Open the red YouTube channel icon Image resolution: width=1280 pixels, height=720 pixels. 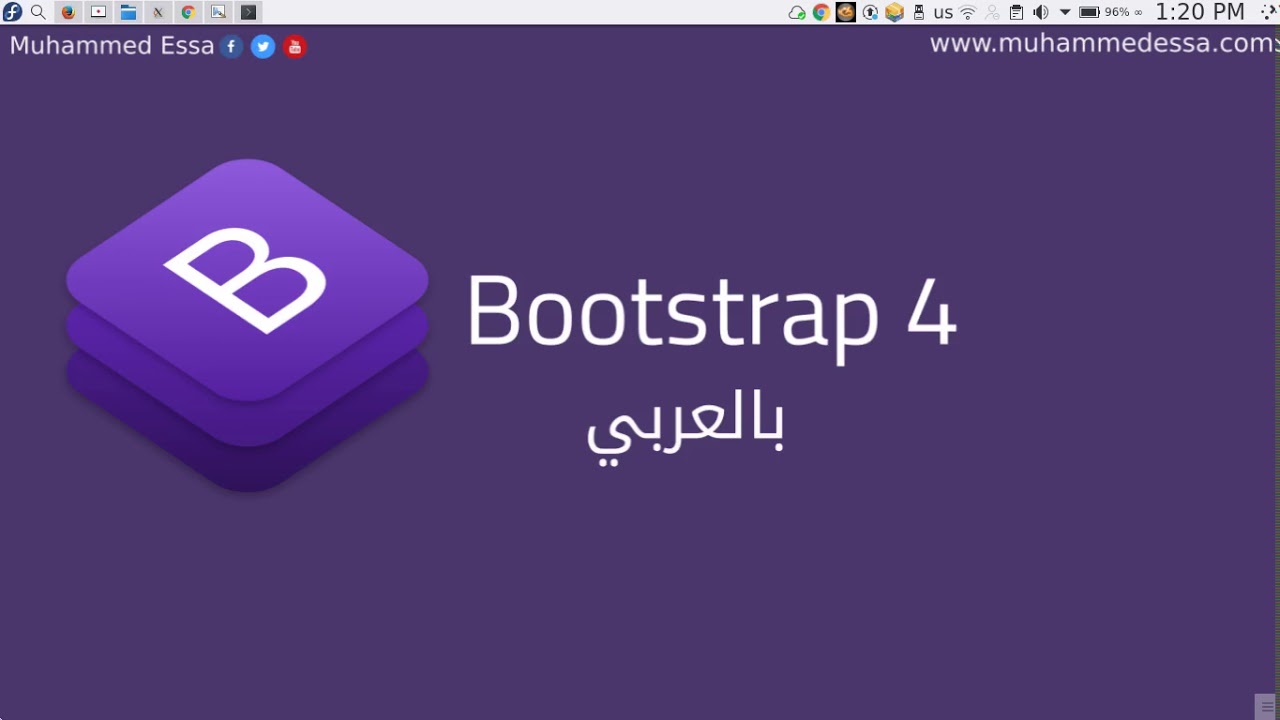[x=294, y=46]
